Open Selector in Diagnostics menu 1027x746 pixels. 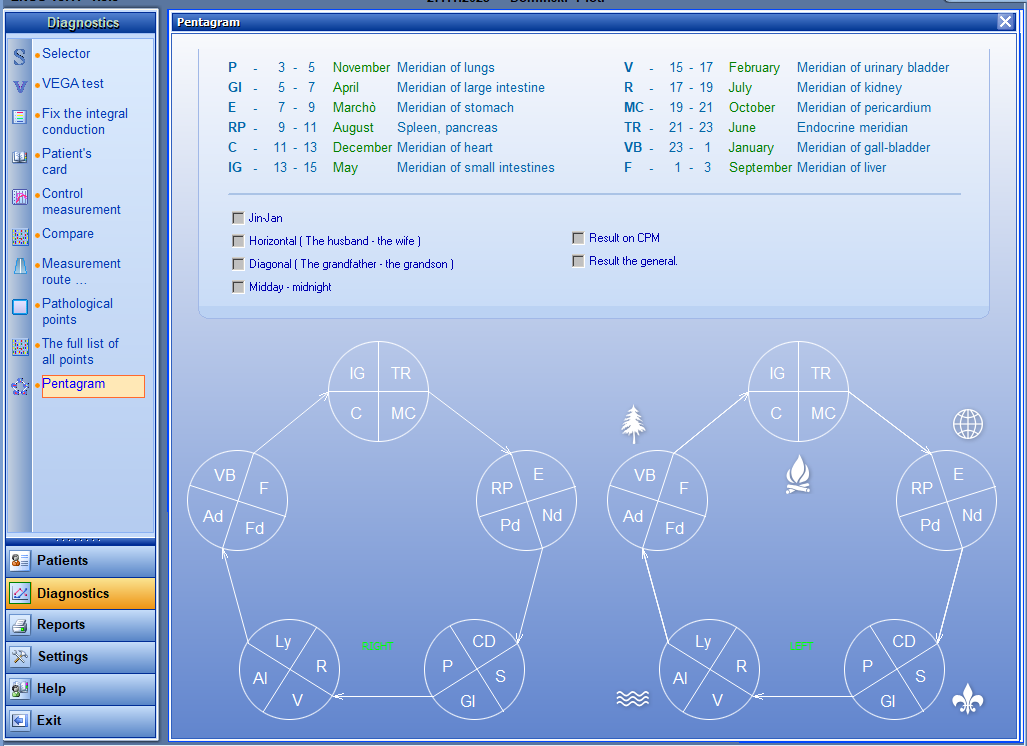[x=66, y=54]
